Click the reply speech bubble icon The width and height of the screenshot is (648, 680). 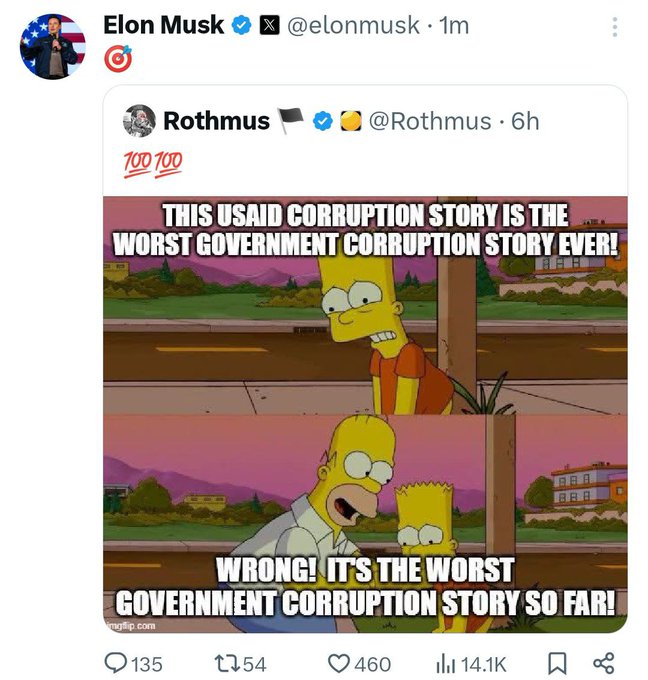(118, 662)
